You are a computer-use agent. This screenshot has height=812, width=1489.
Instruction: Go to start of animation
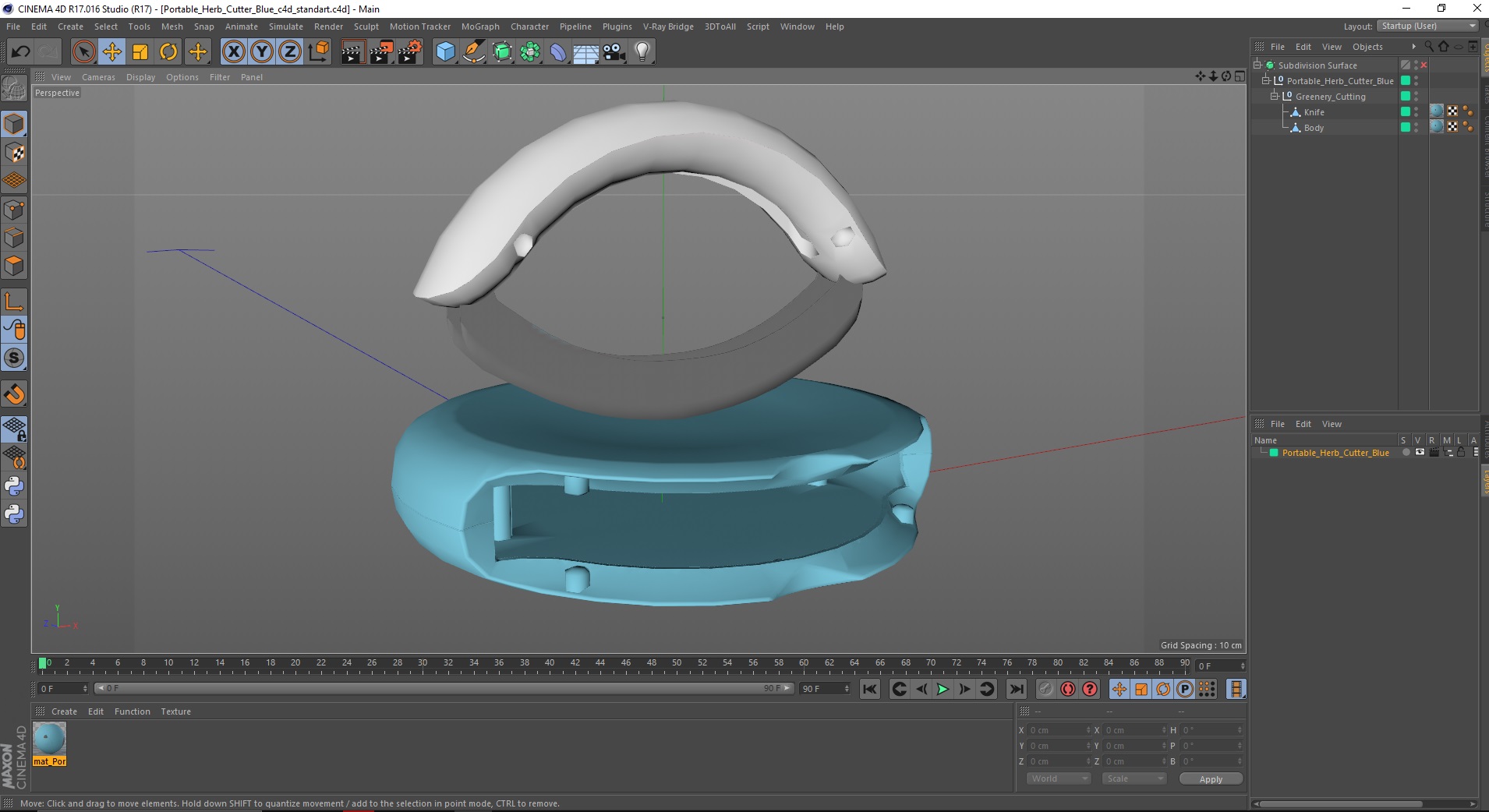[870, 689]
